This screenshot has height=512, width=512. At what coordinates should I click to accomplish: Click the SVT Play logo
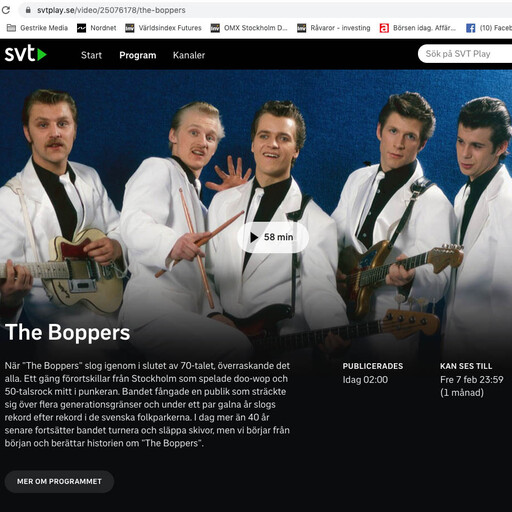(x=26, y=54)
